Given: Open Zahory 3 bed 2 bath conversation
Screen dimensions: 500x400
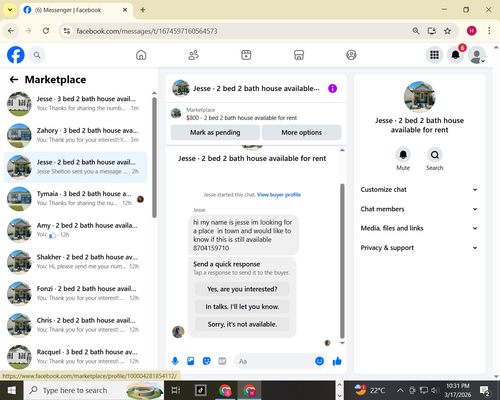Looking at the screenshot, I should click(75, 135).
